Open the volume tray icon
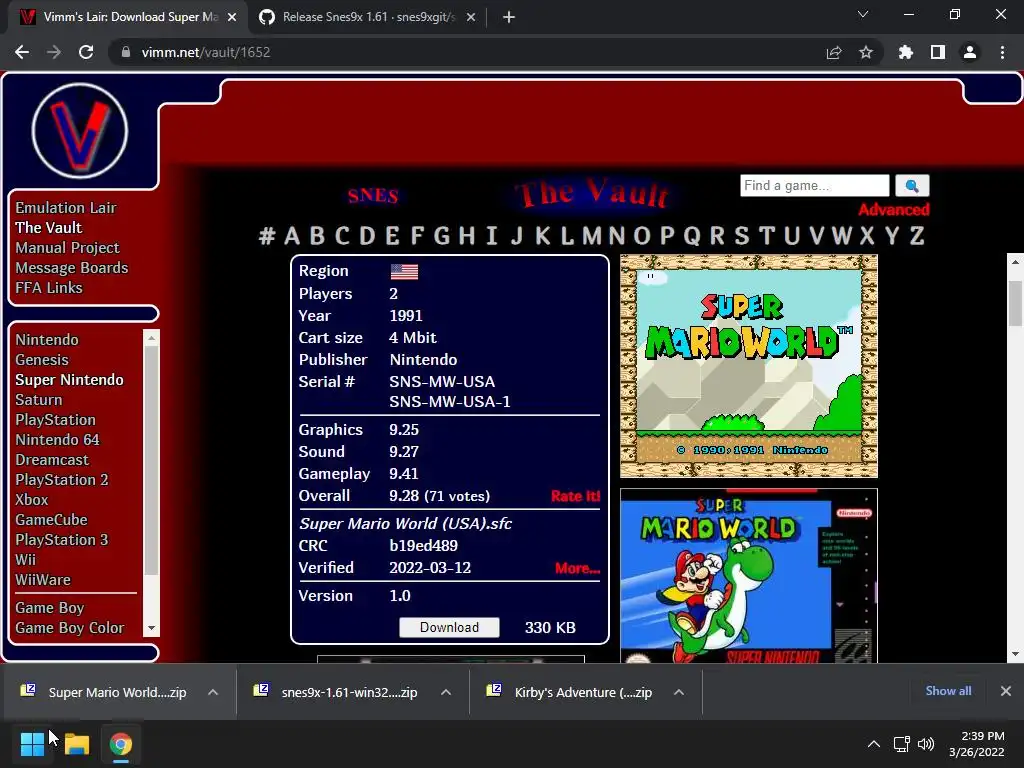The width and height of the screenshot is (1024, 768). coord(925,744)
